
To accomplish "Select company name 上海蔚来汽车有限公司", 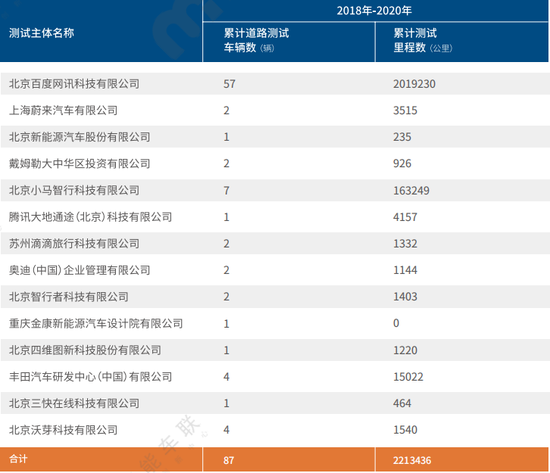I will [x=63, y=111].
